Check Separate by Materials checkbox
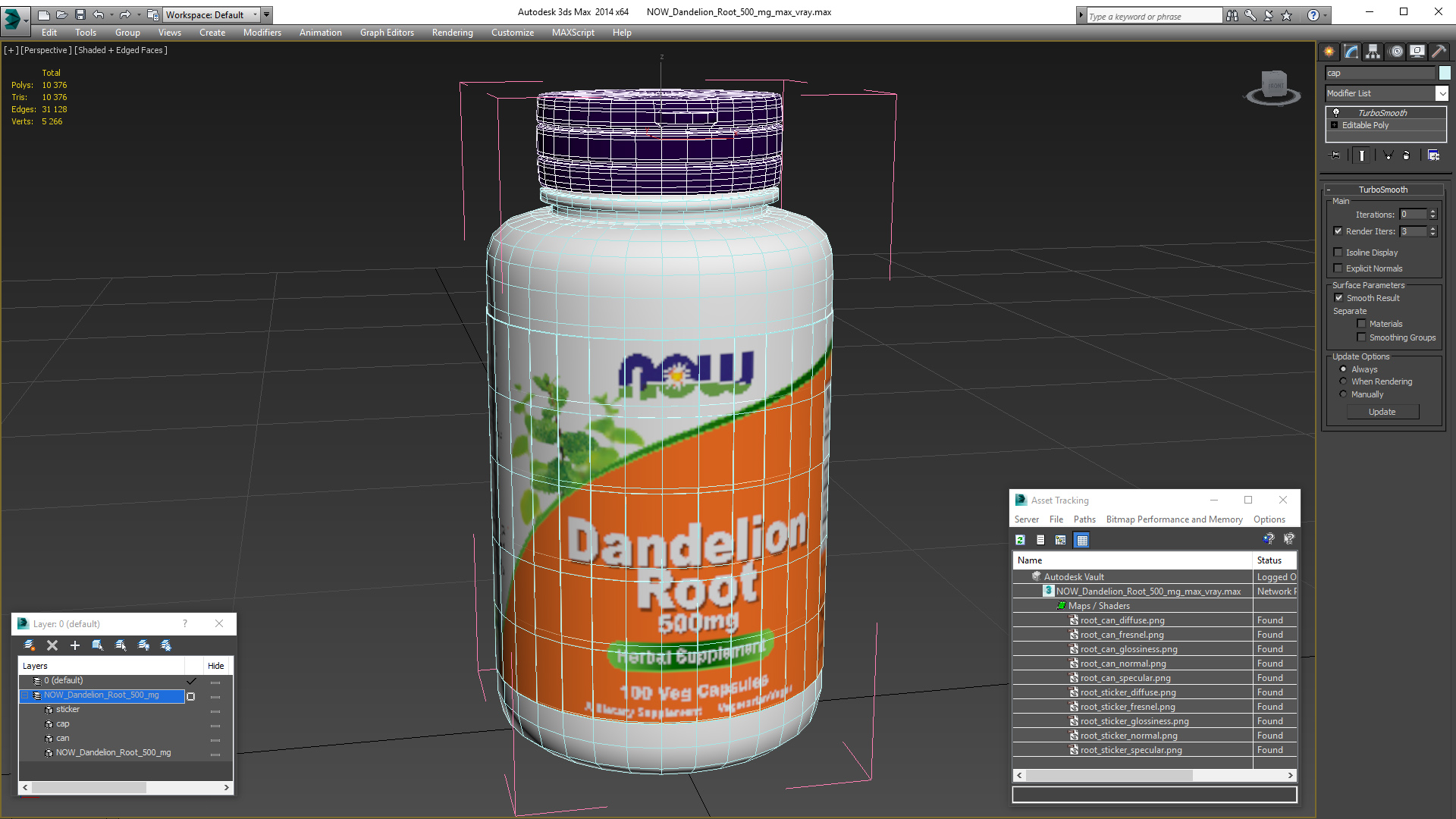The width and height of the screenshot is (1456, 819). click(x=1361, y=324)
